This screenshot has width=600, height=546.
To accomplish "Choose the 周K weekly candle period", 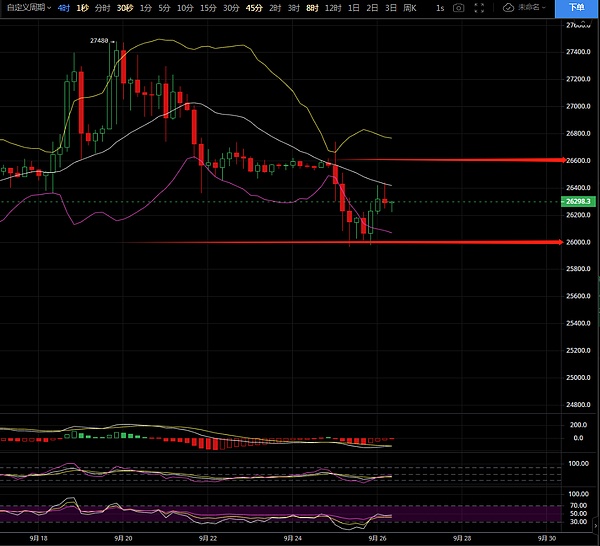I will 408,8.
